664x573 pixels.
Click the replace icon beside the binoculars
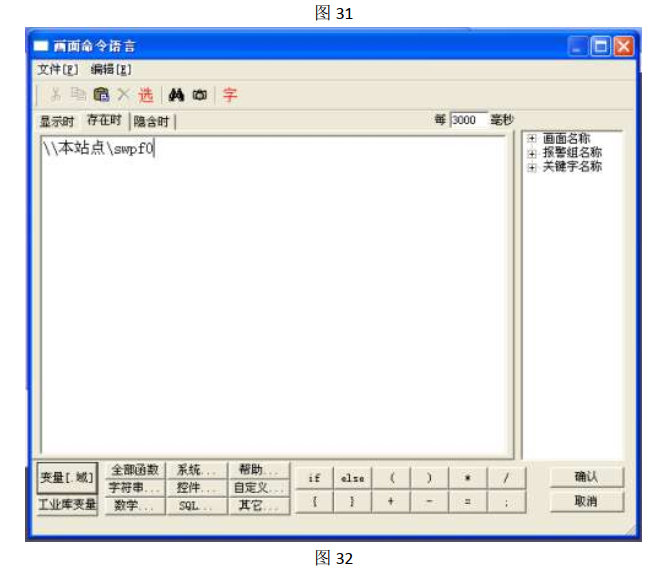point(200,95)
